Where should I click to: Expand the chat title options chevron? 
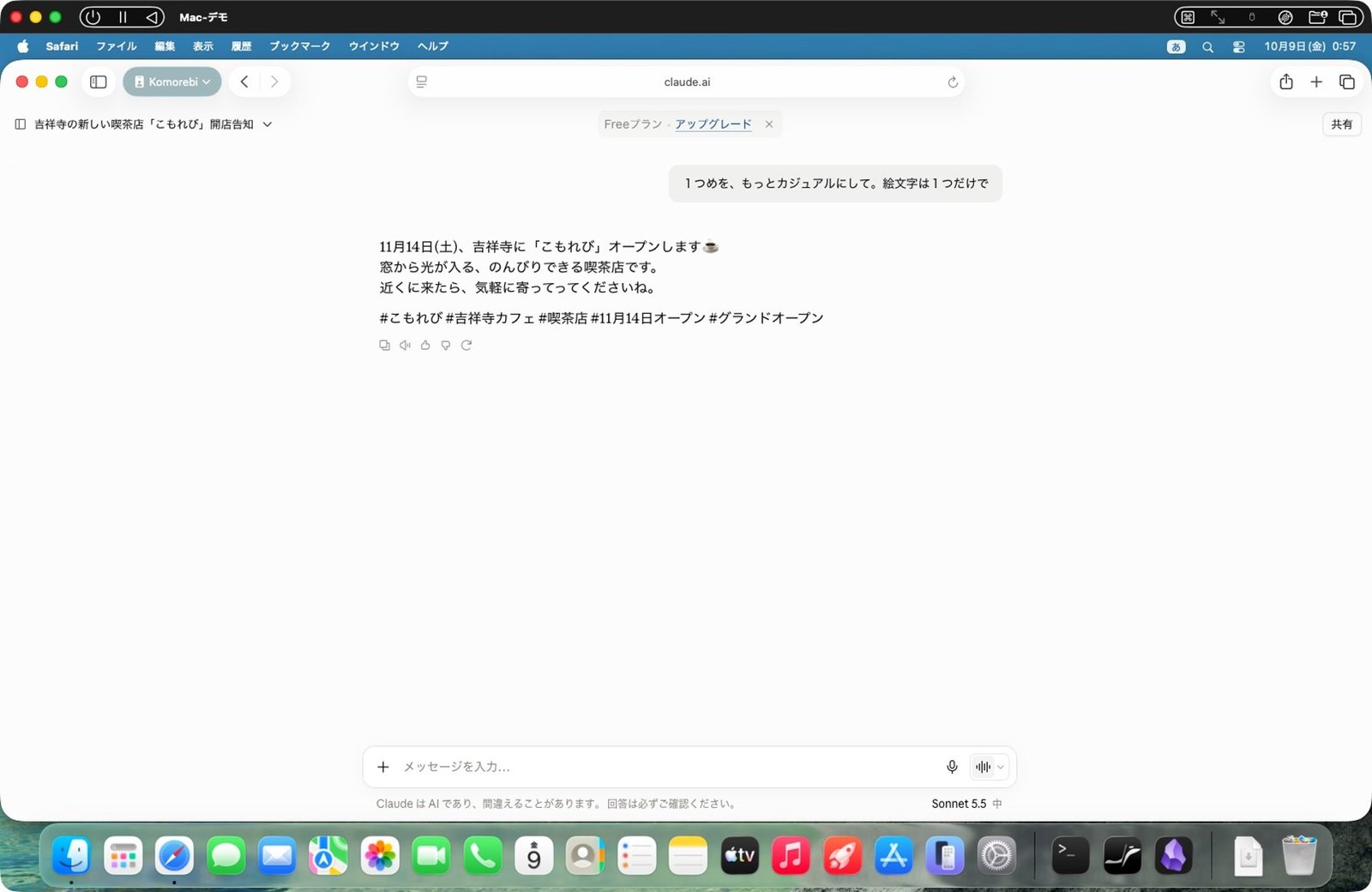[x=268, y=124]
